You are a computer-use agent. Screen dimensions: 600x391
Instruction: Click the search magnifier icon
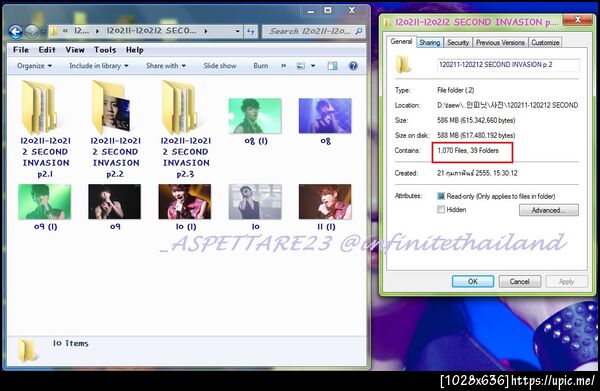359,31
